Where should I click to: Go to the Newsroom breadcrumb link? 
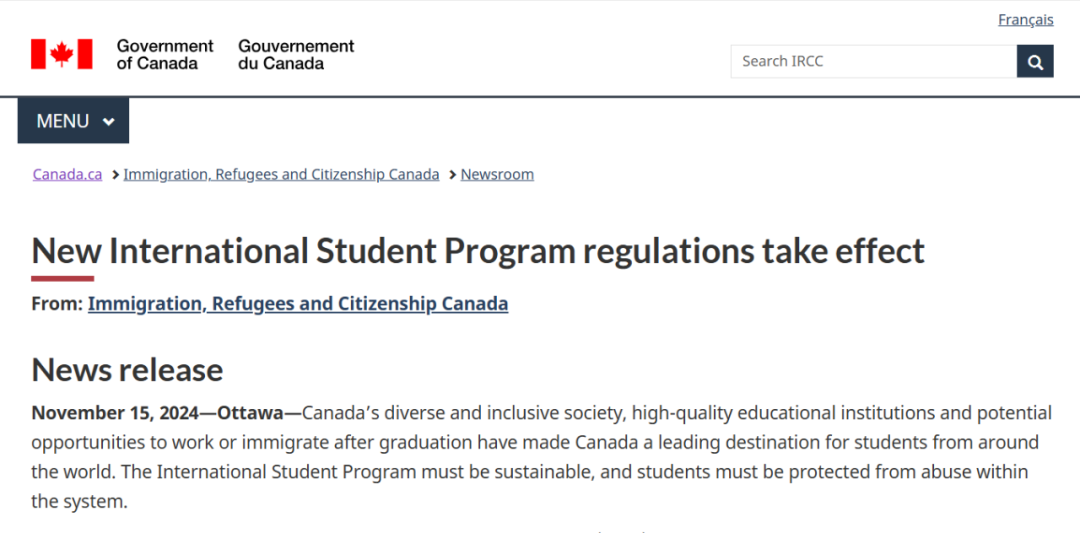click(497, 174)
